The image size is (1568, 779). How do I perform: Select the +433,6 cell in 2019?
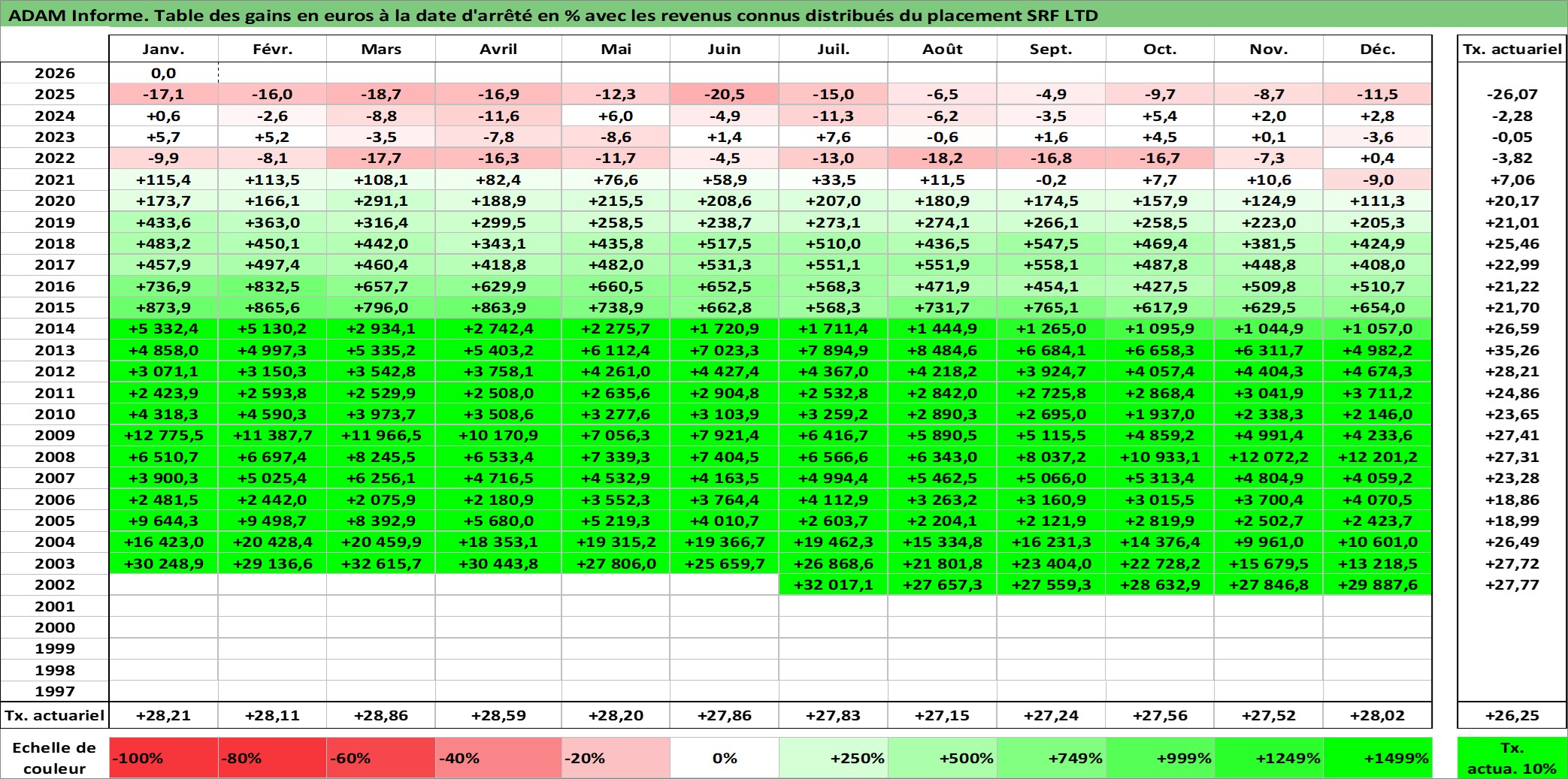163,222
